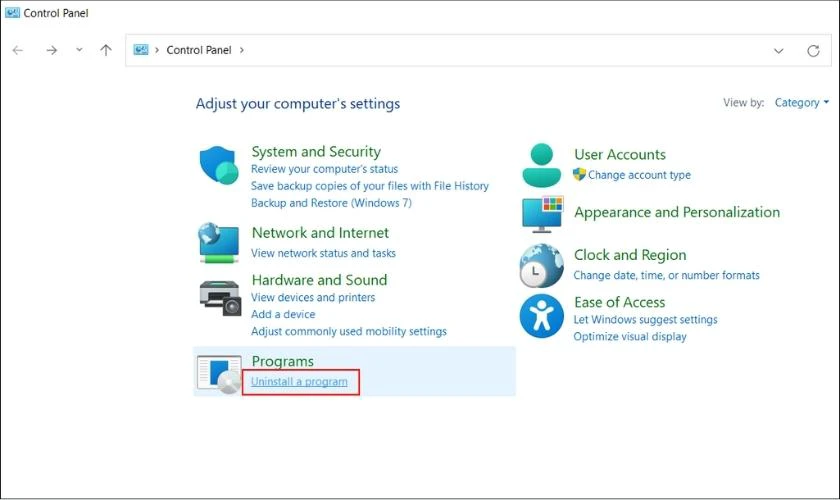Click the Control Panel title bar icon

click(12, 12)
